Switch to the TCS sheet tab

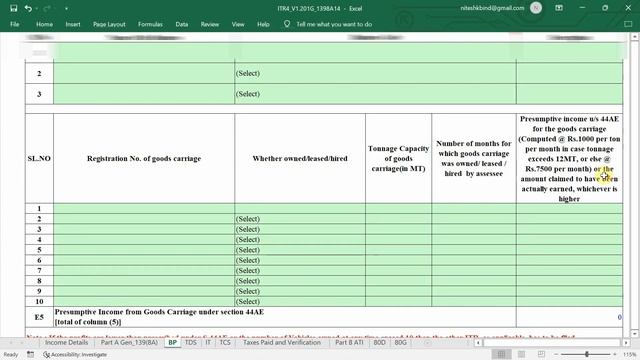[225, 342]
